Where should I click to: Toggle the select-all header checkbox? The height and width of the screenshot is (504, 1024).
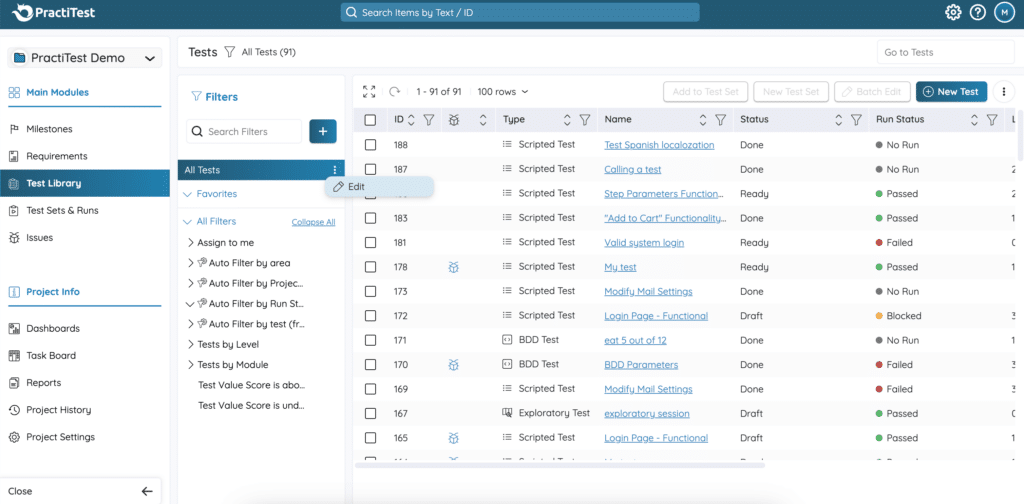[370, 120]
